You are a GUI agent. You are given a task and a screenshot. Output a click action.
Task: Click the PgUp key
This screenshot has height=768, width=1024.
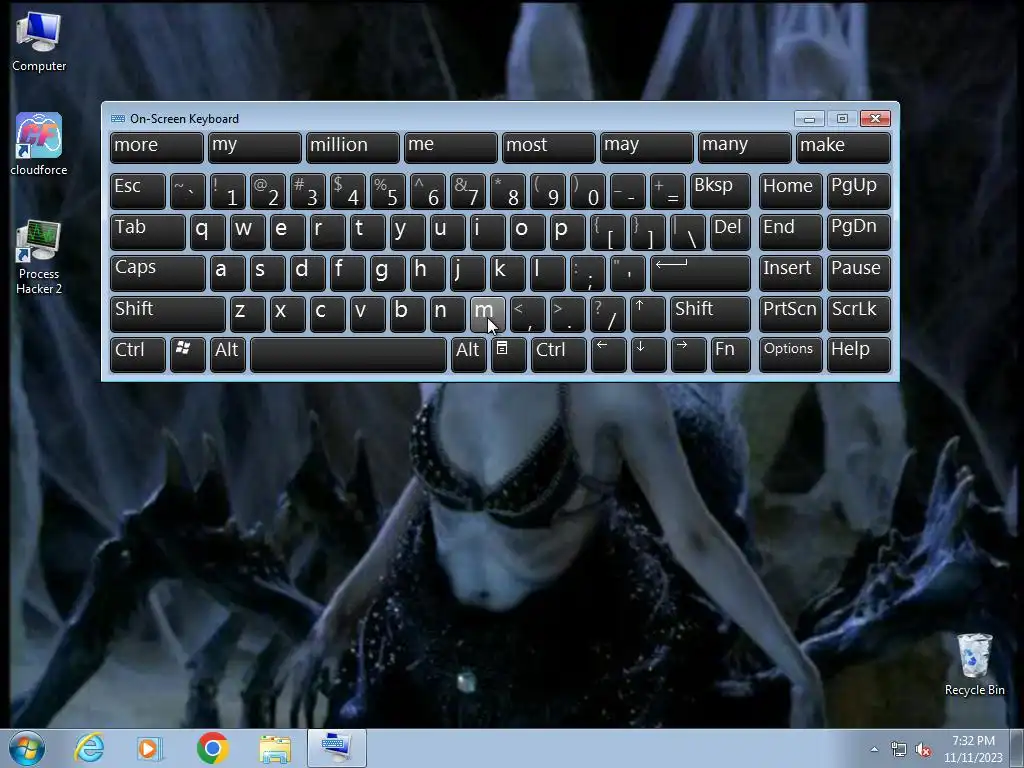coord(858,191)
